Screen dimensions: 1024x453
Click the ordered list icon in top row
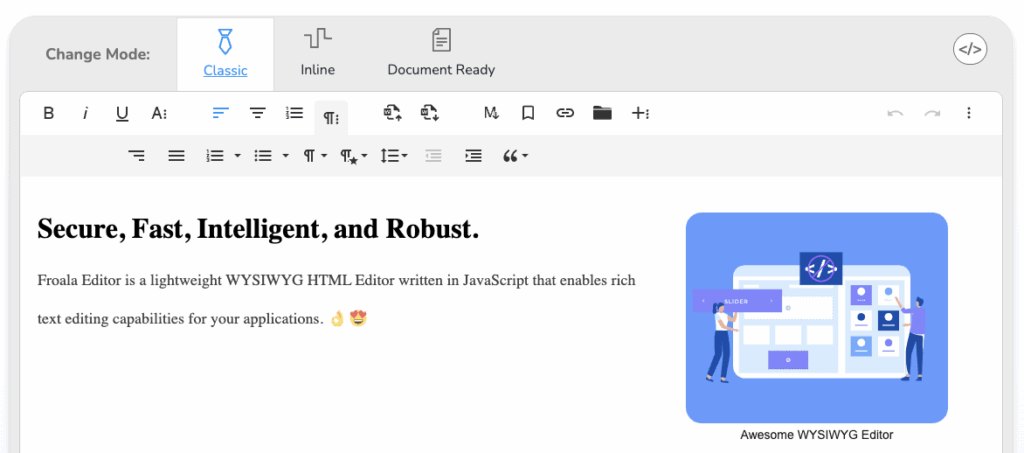[295, 113]
